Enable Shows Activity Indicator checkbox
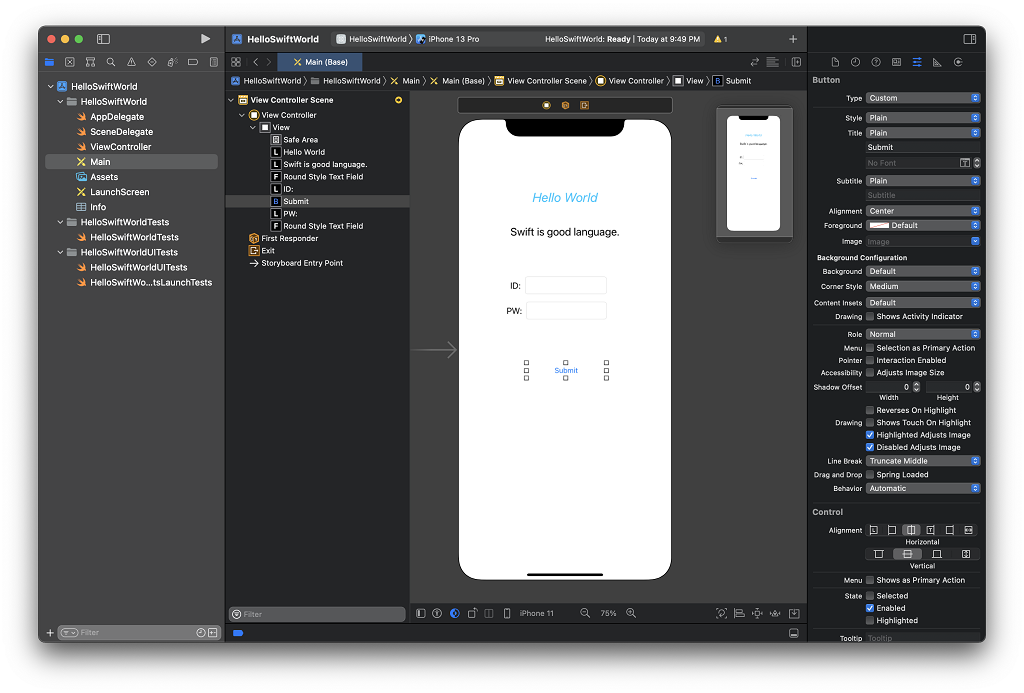Image resolution: width=1024 pixels, height=693 pixels. click(870, 317)
